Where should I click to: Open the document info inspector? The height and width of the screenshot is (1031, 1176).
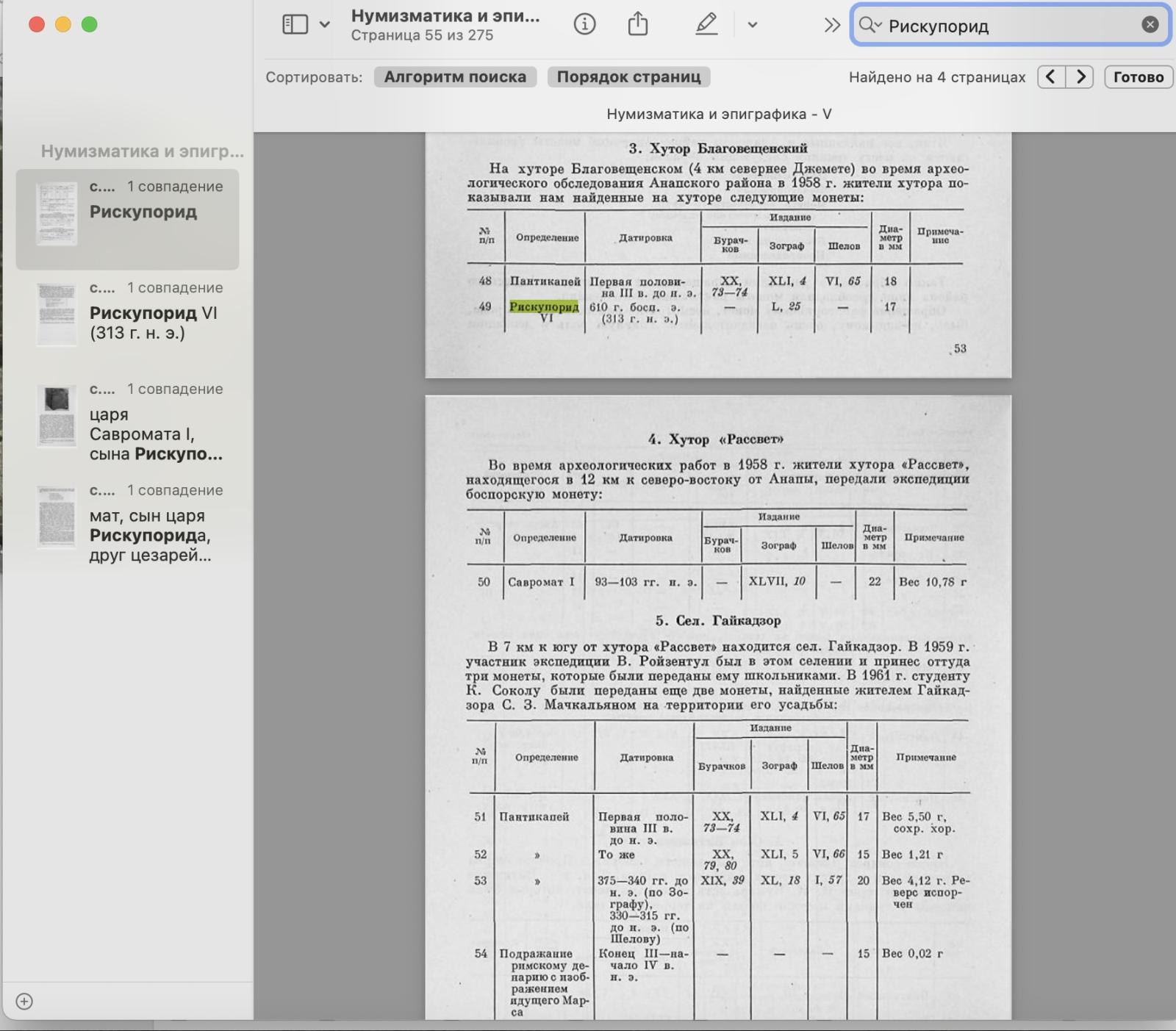click(x=584, y=25)
